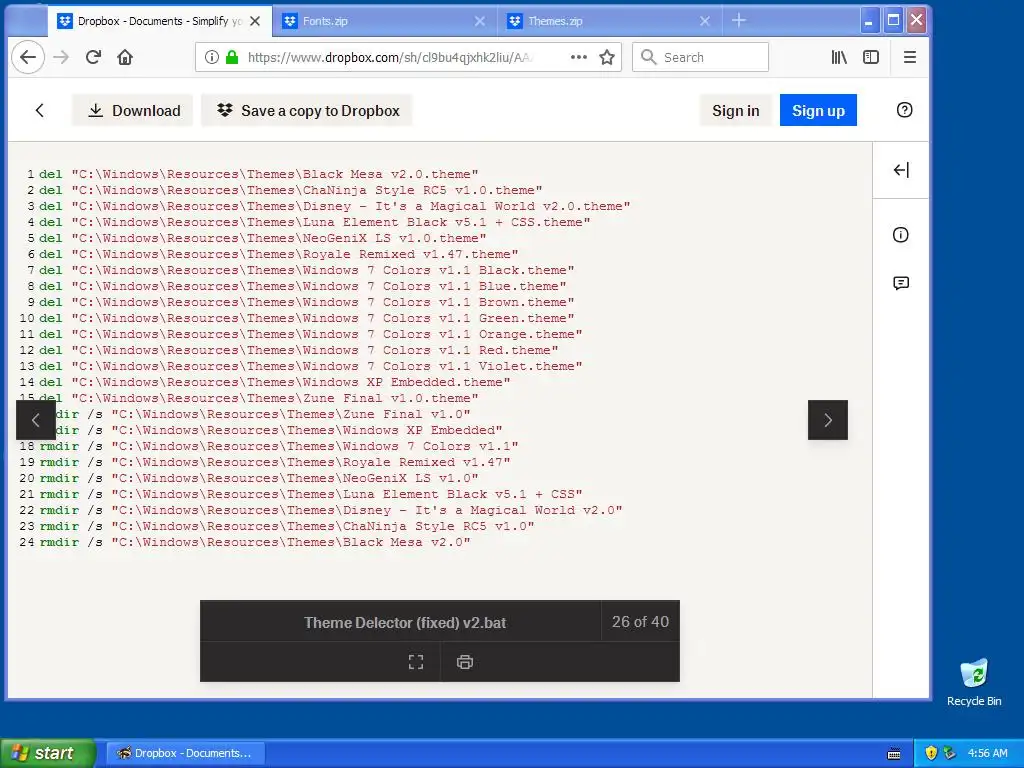Switch to the Fonts.zip tab
Screen dimensions: 1024x768
click(384, 21)
